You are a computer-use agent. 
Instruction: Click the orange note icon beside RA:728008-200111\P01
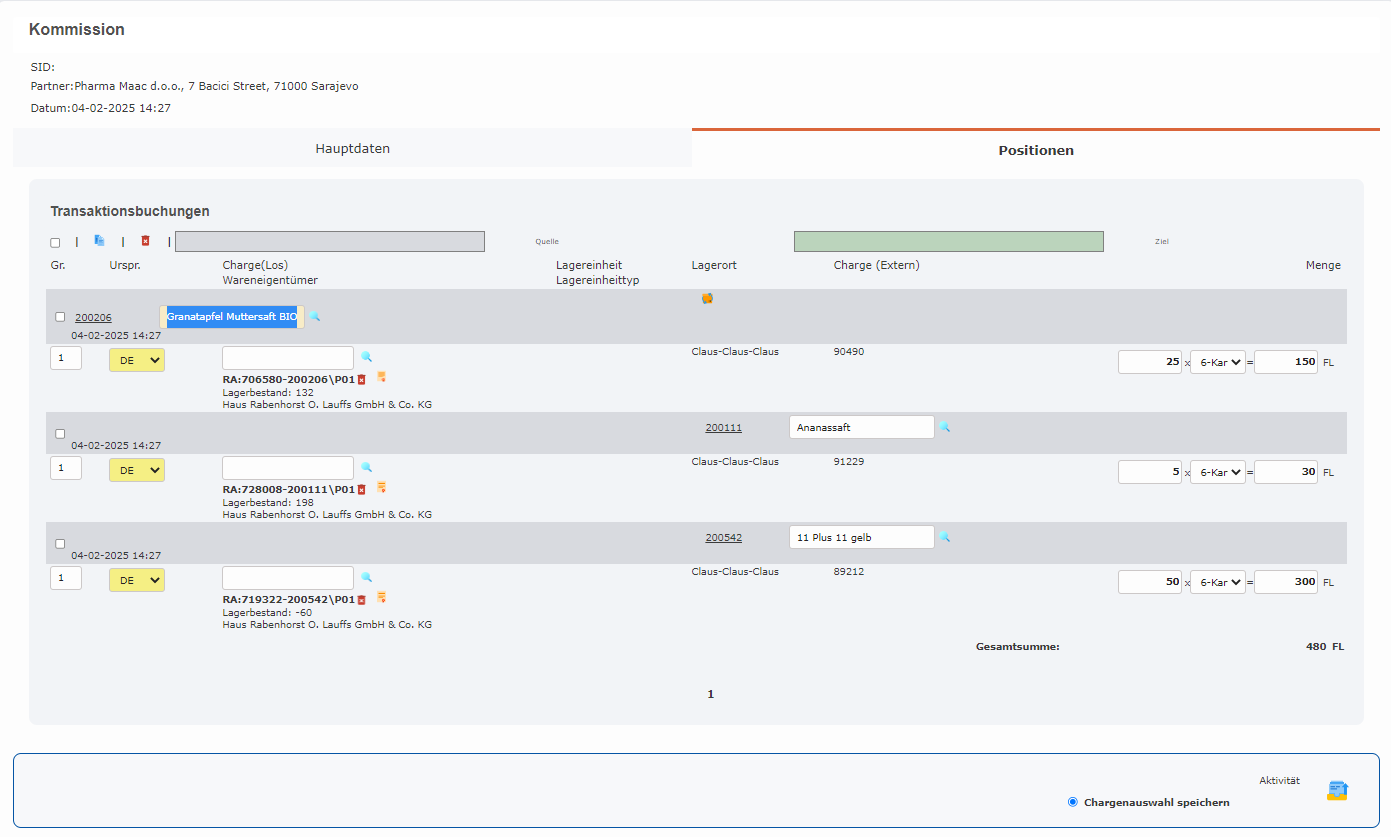click(x=381, y=488)
